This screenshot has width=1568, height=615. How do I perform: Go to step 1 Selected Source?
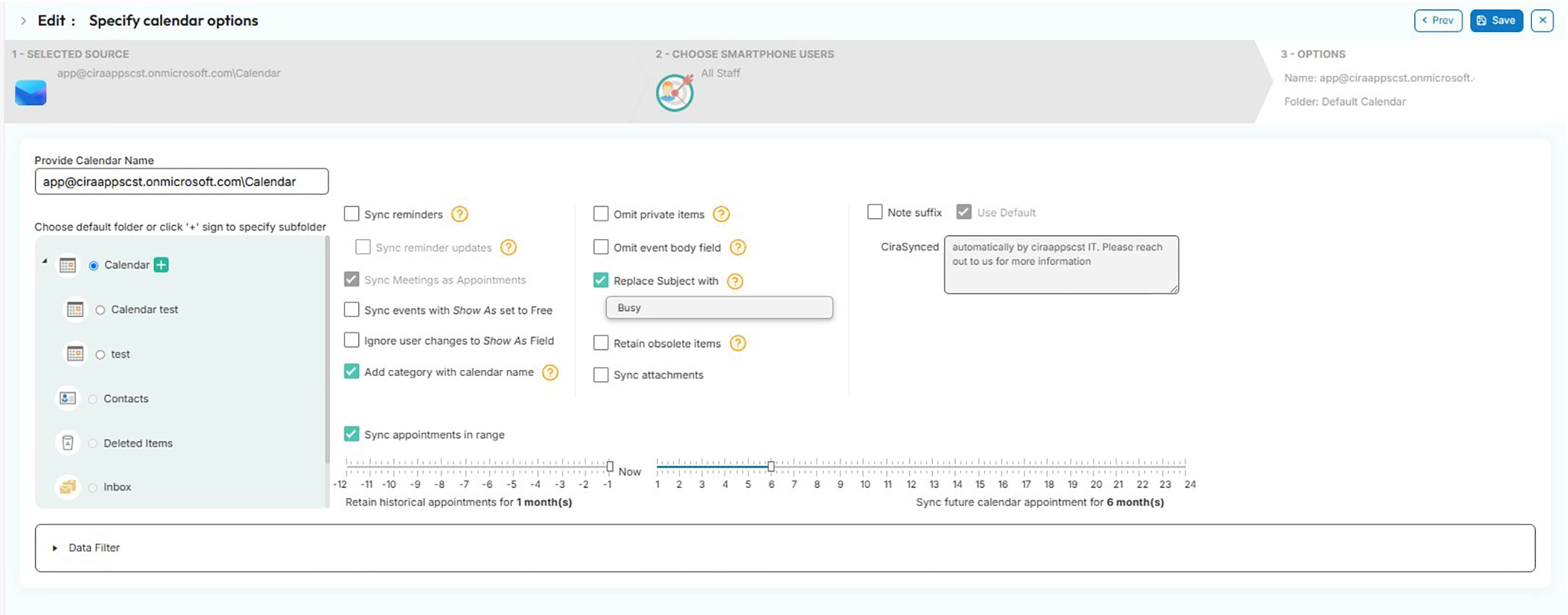pyautogui.click(x=71, y=54)
